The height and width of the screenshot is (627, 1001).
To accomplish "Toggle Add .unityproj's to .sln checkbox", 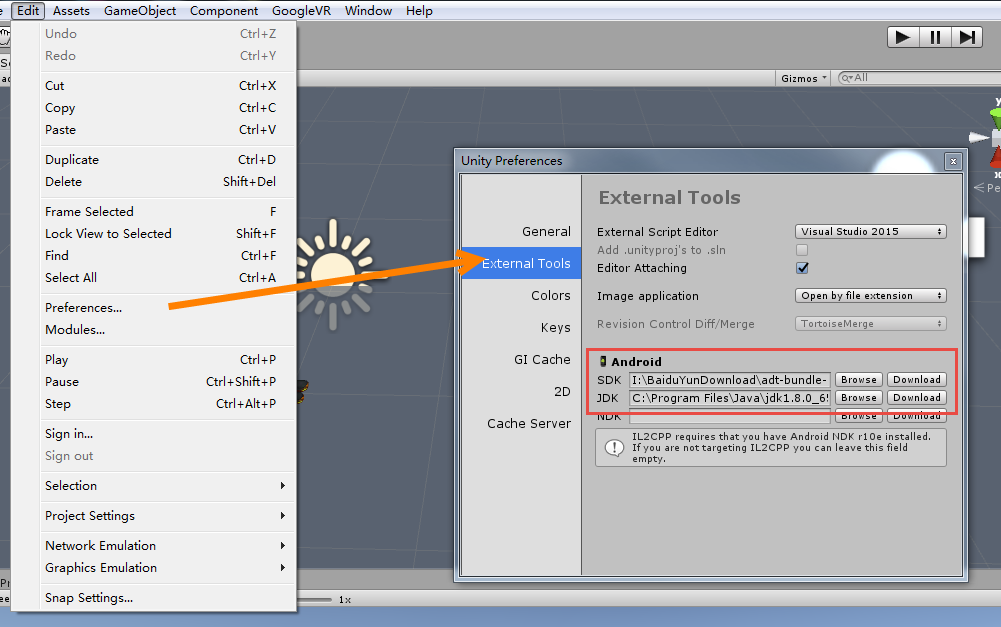I will click(802, 250).
